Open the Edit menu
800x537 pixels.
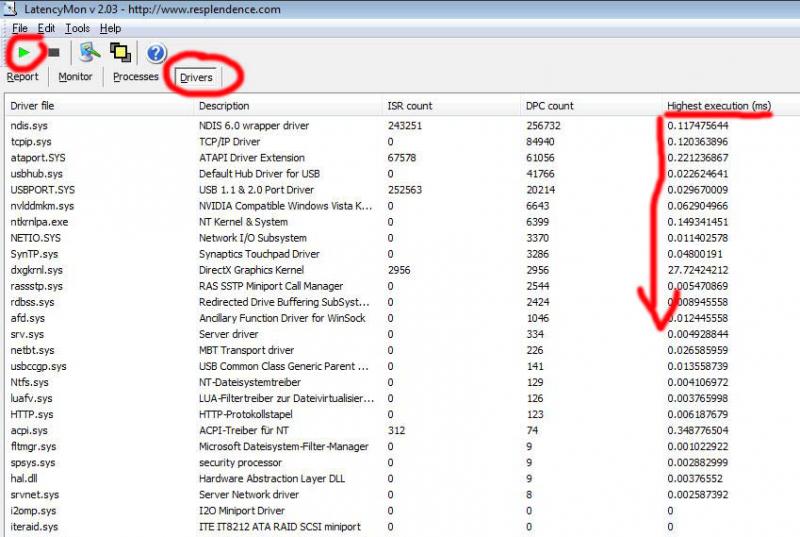coord(46,28)
